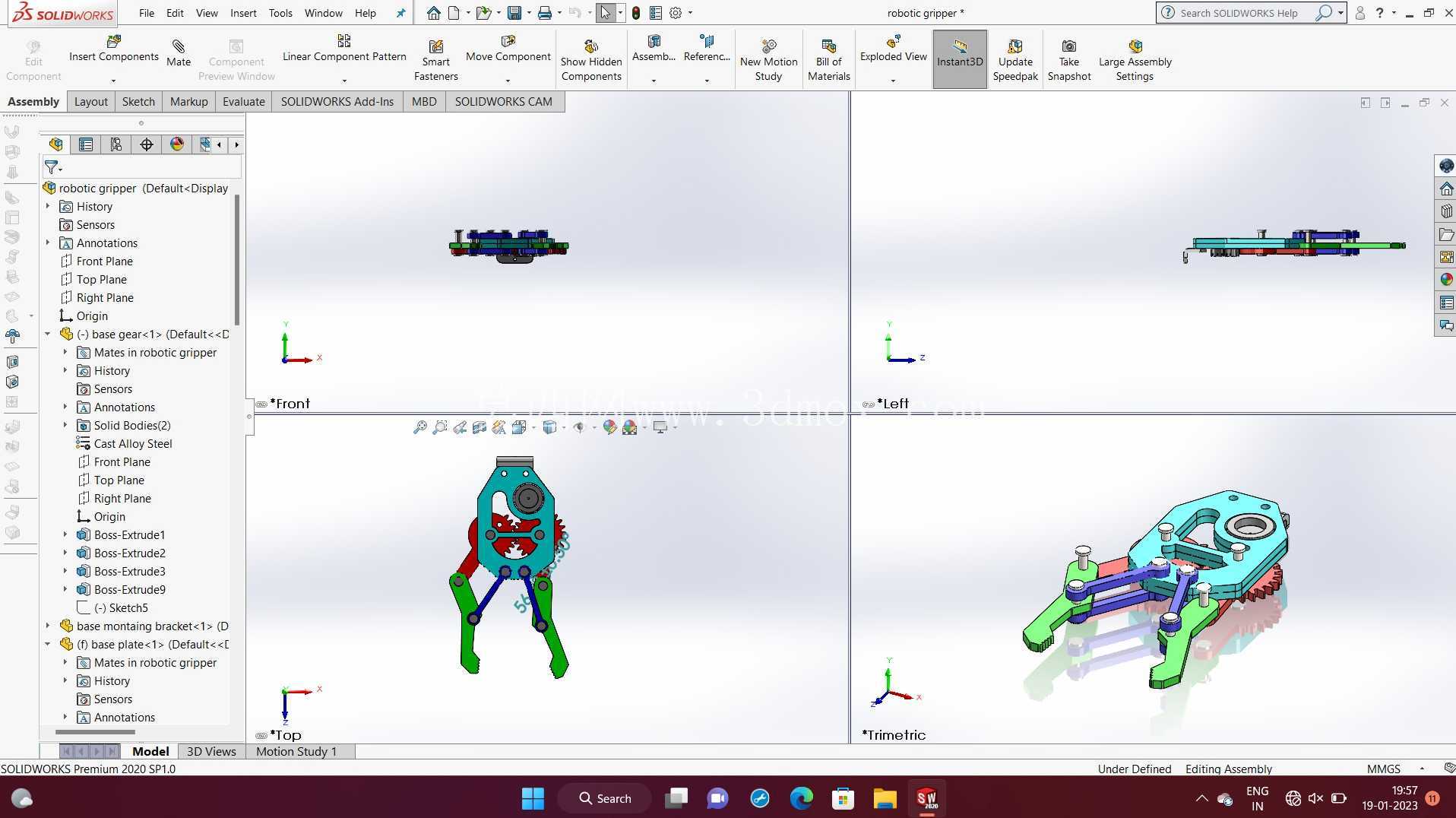
Task: Toggle the menu bar pin icon
Action: pos(400,13)
